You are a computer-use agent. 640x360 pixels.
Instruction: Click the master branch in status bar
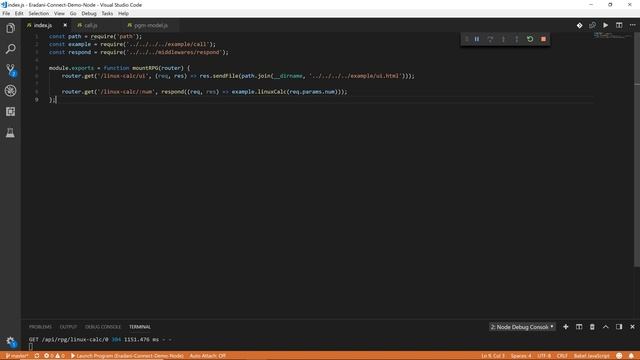pyautogui.click(x=17, y=356)
